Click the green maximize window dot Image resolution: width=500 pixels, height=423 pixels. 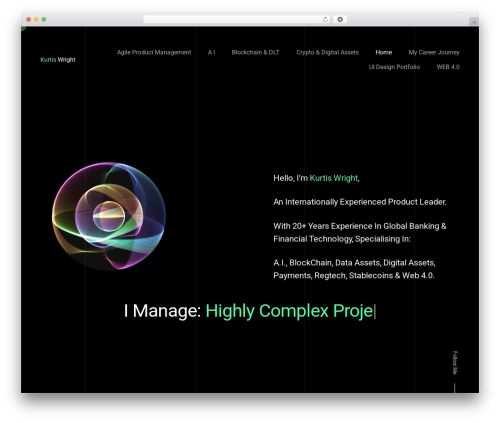(44, 19)
